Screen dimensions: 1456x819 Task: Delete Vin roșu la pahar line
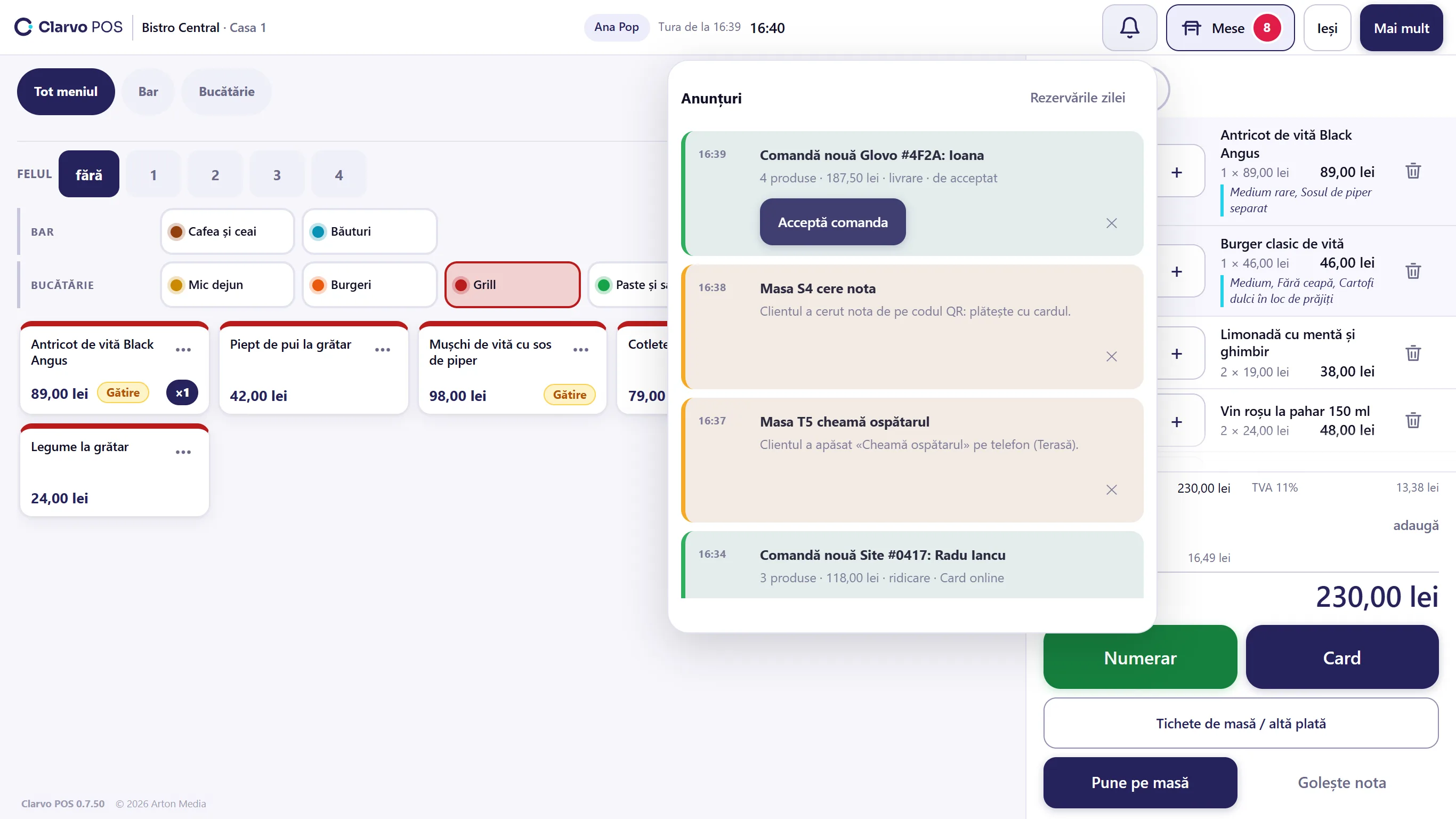(1413, 420)
